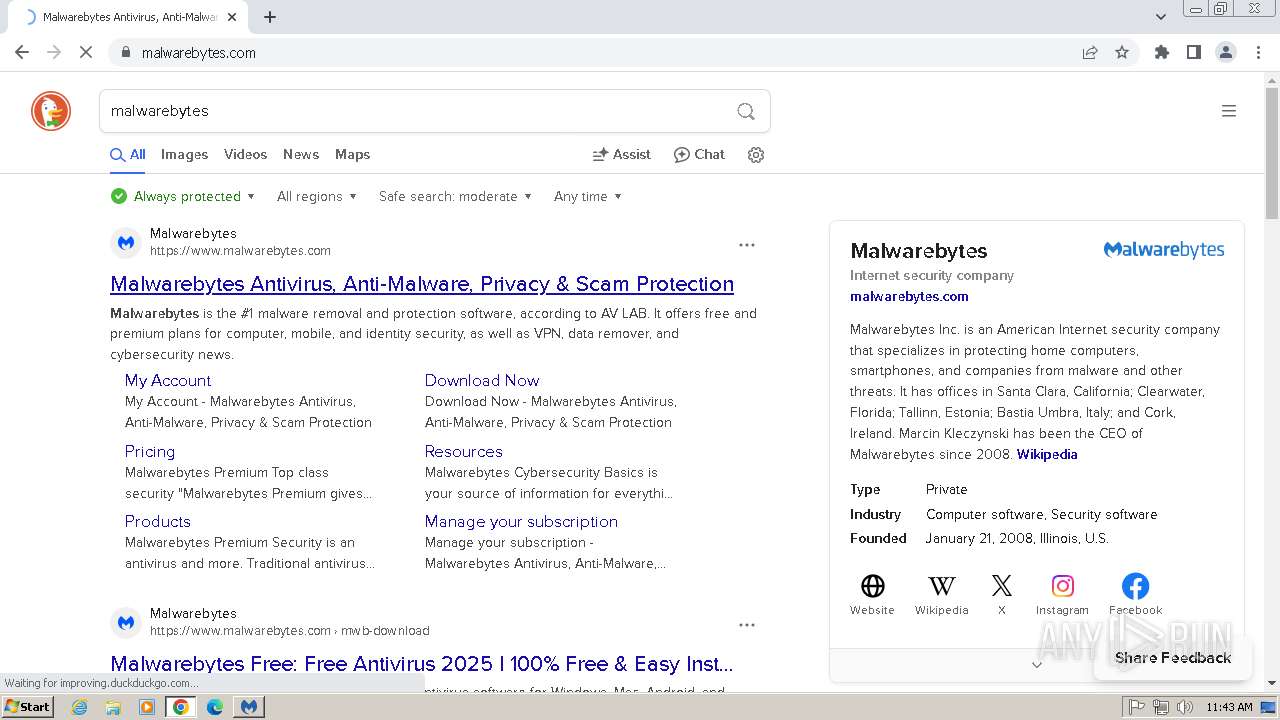Open the Chrome extensions puzzle icon

[x=1162, y=52]
